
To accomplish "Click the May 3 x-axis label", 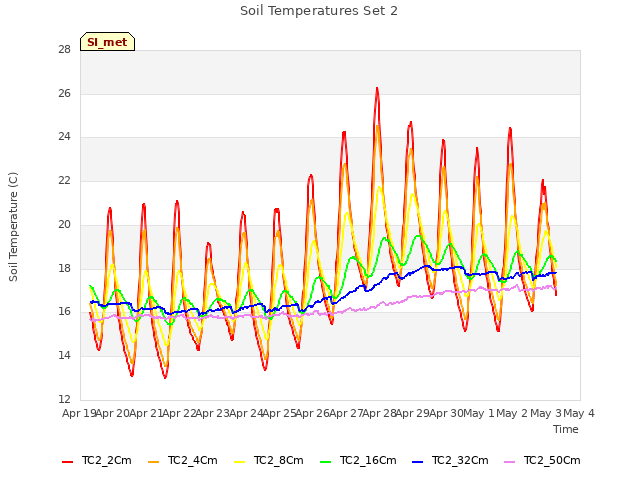I will [x=546, y=413].
